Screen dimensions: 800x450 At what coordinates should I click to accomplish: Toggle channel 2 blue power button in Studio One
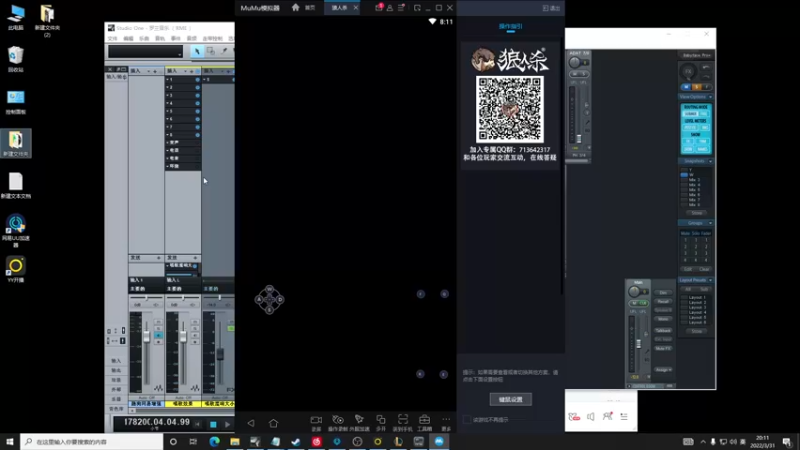point(197,87)
